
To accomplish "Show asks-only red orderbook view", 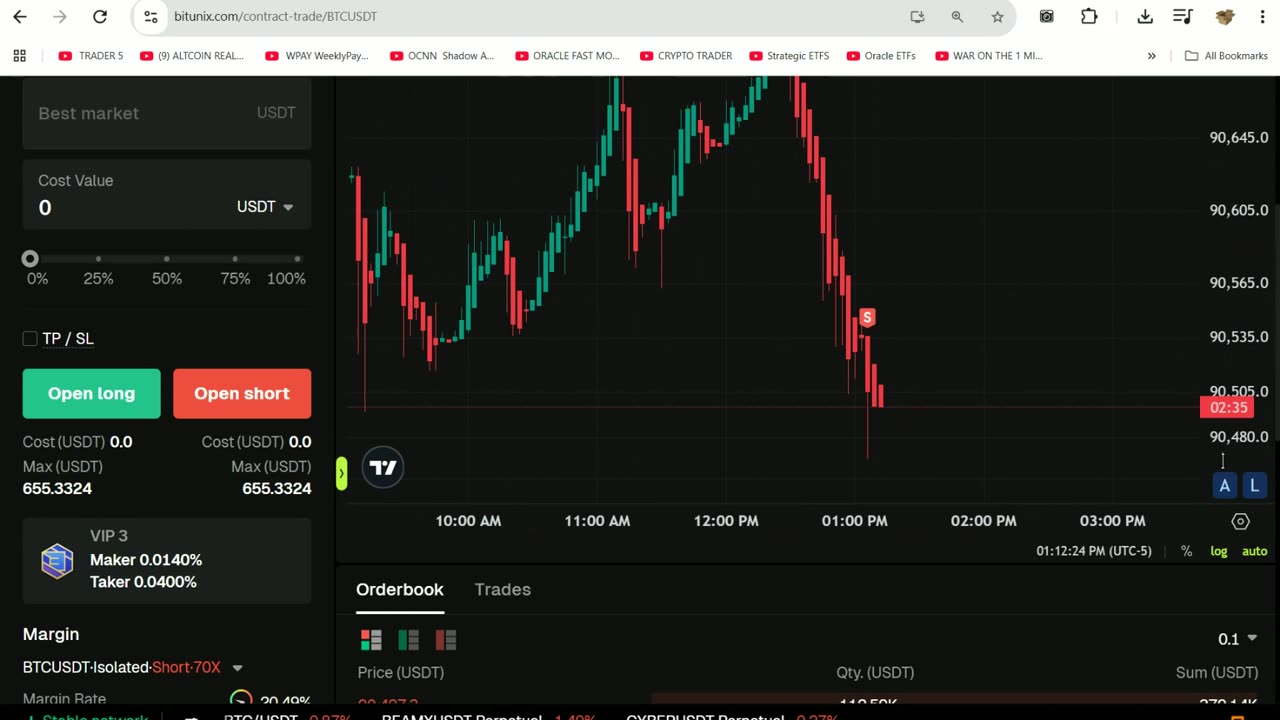I will pos(445,640).
